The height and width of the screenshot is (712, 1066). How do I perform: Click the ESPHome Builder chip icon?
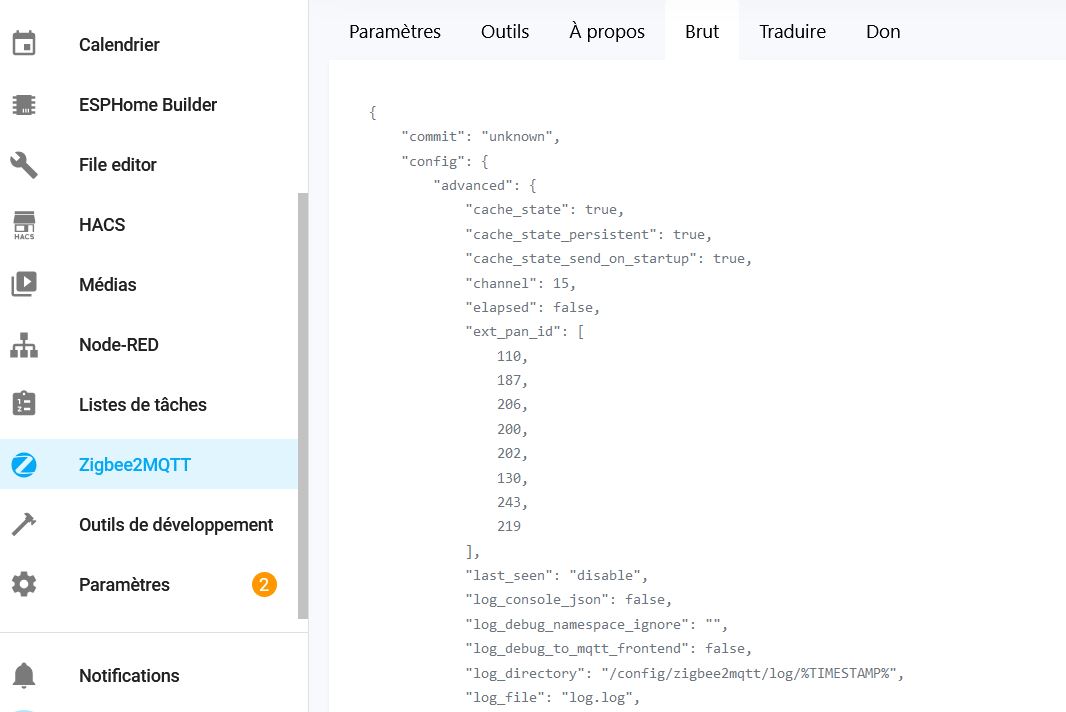[24, 104]
